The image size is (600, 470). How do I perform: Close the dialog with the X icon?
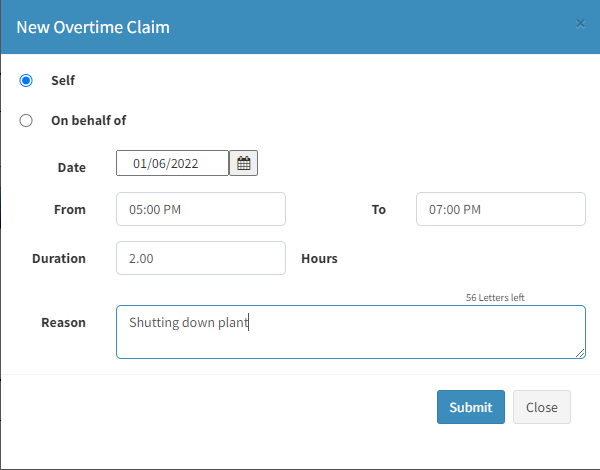coord(580,24)
